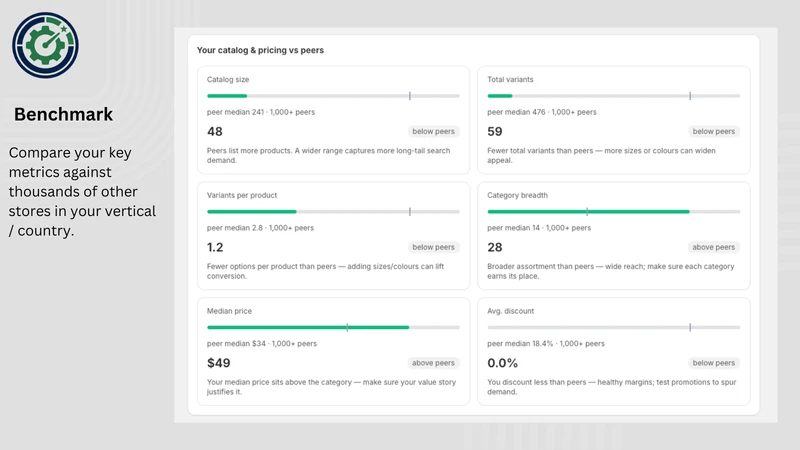Click the 'Peers list more products' description
This screenshot has height=450, width=800.
pos(329,156)
